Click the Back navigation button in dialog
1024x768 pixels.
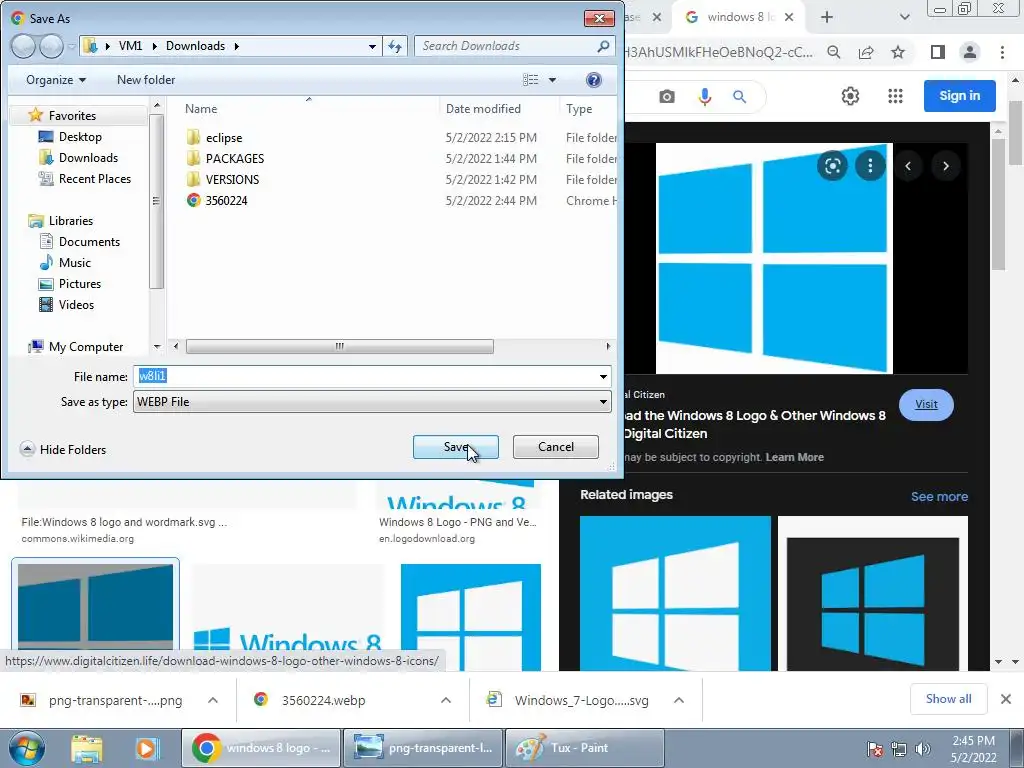point(23,46)
